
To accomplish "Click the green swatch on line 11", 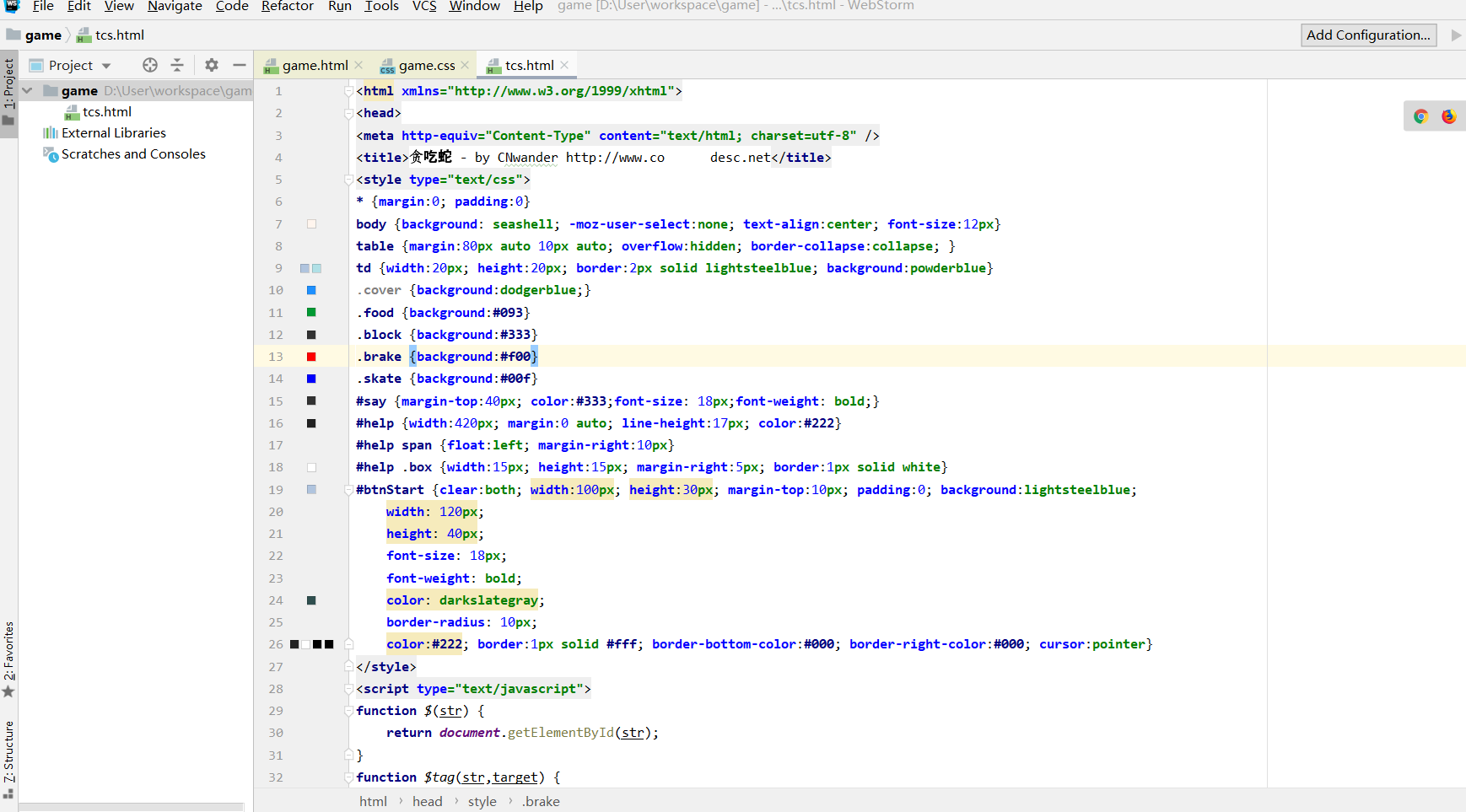I will coord(311,312).
